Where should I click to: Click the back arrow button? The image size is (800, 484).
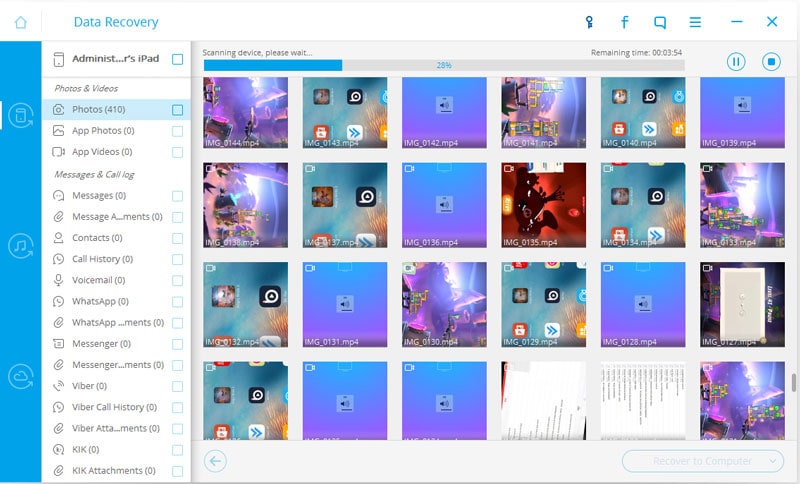[x=215, y=461]
